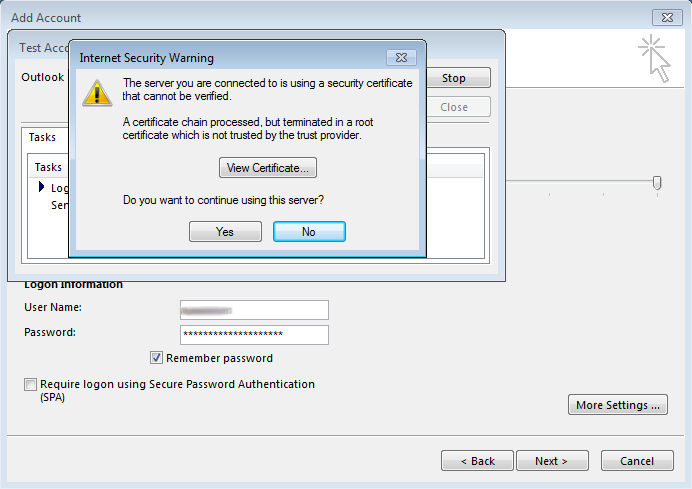Switch to the Tasks tab
Screen dimensions: 692x489
(43, 137)
